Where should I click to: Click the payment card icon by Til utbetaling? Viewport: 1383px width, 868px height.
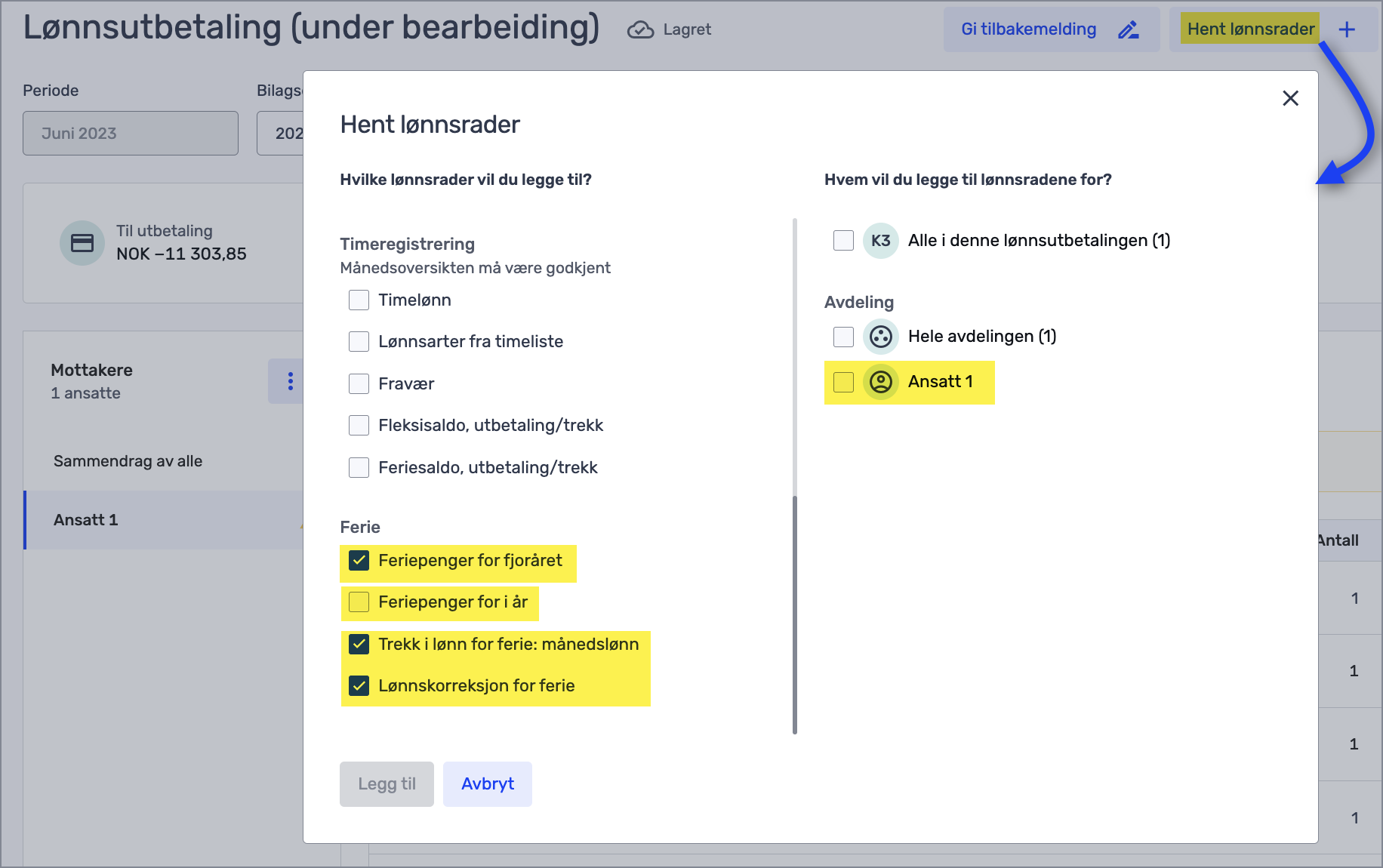click(x=82, y=243)
